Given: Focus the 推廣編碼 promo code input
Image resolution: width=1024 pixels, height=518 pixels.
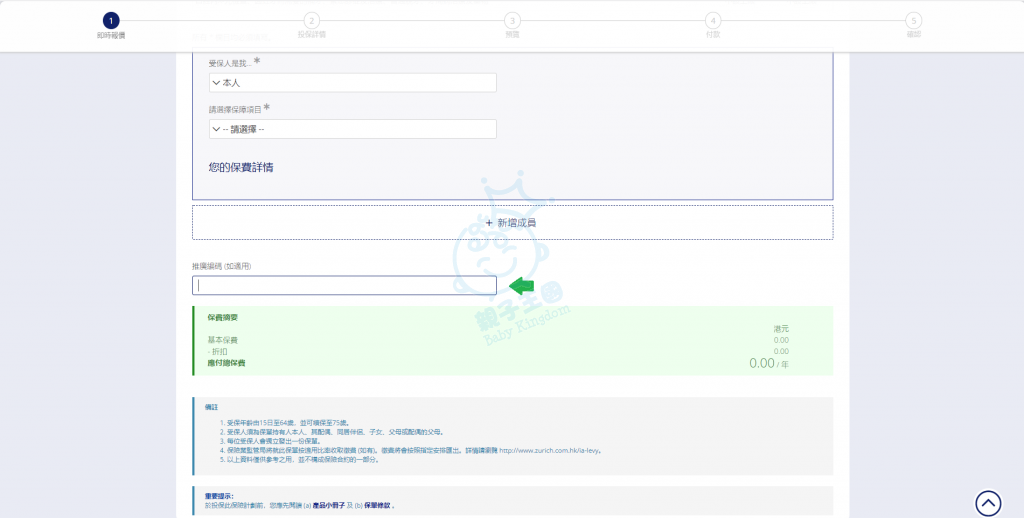Looking at the screenshot, I should 344,286.
